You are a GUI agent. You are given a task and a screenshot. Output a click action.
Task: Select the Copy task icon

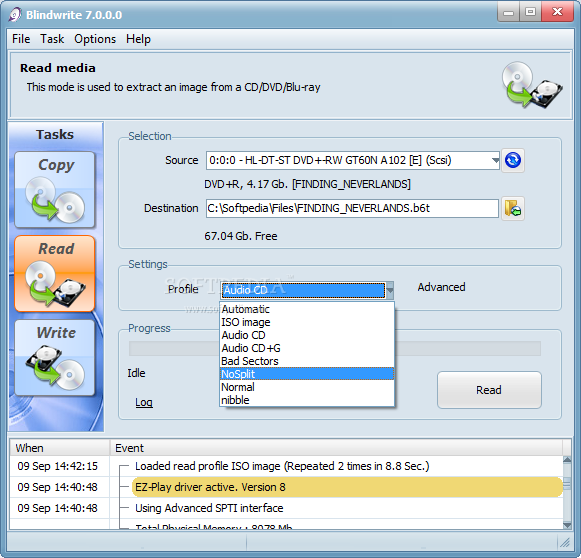coord(55,190)
